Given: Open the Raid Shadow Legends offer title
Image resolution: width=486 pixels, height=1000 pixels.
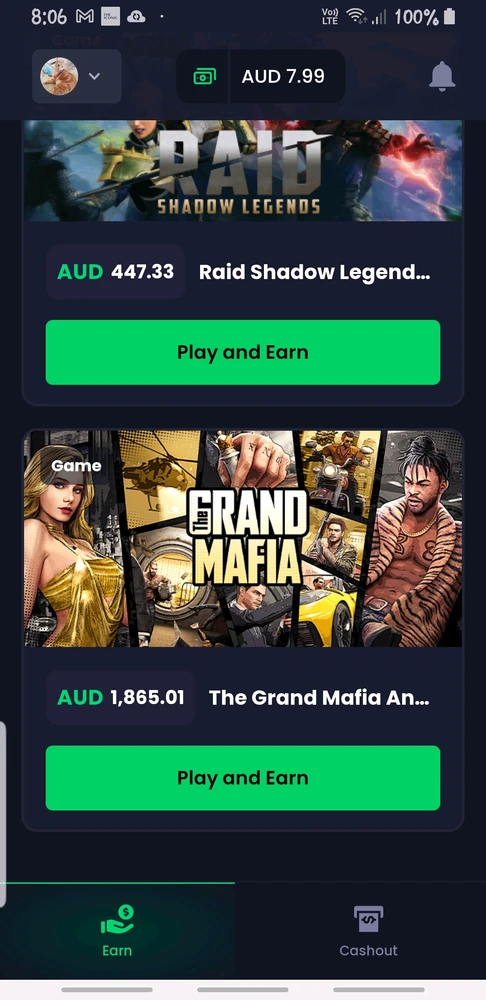Looking at the screenshot, I should click(314, 272).
